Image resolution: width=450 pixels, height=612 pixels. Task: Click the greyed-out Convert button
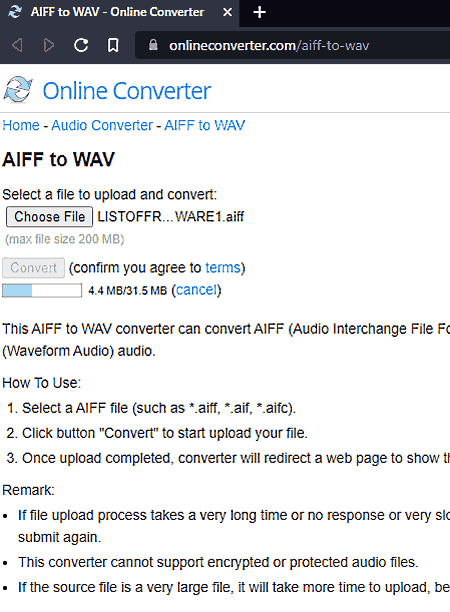[x=34, y=268]
